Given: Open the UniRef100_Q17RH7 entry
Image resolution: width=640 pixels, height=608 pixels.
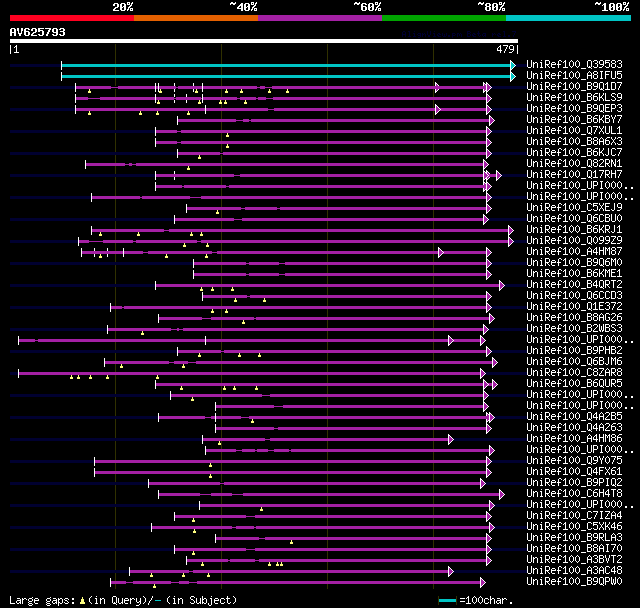Looking at the screenshot, I should [x=574, y=175].
